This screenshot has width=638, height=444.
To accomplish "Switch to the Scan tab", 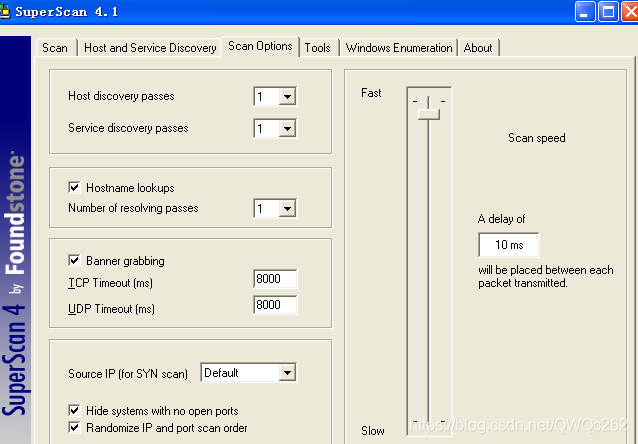I will click(x=55, y=48).
